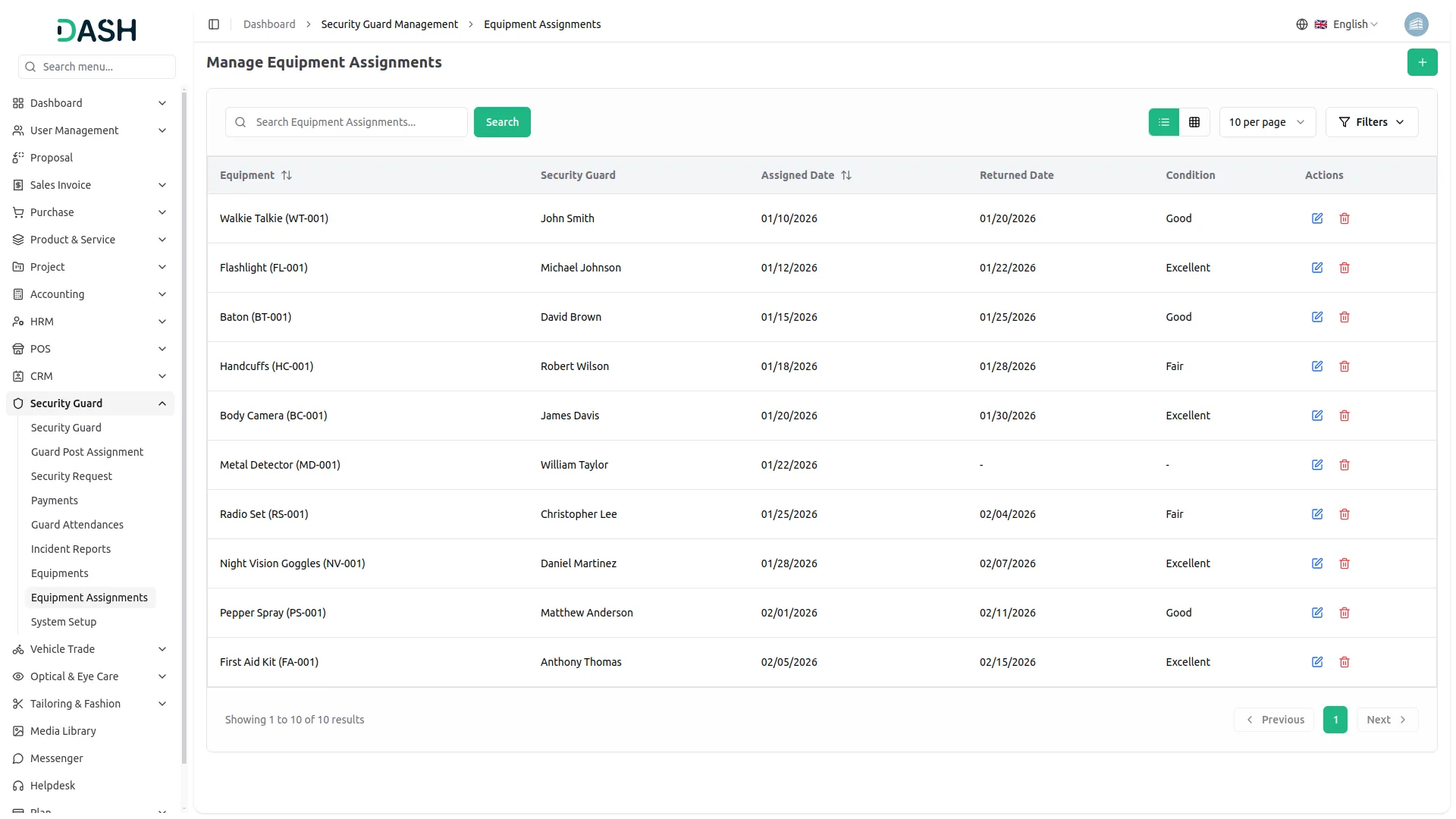The height and width of the screenshot is (819, 1456).
Task: Switch to list view
Action: (x=1164, y=122)
